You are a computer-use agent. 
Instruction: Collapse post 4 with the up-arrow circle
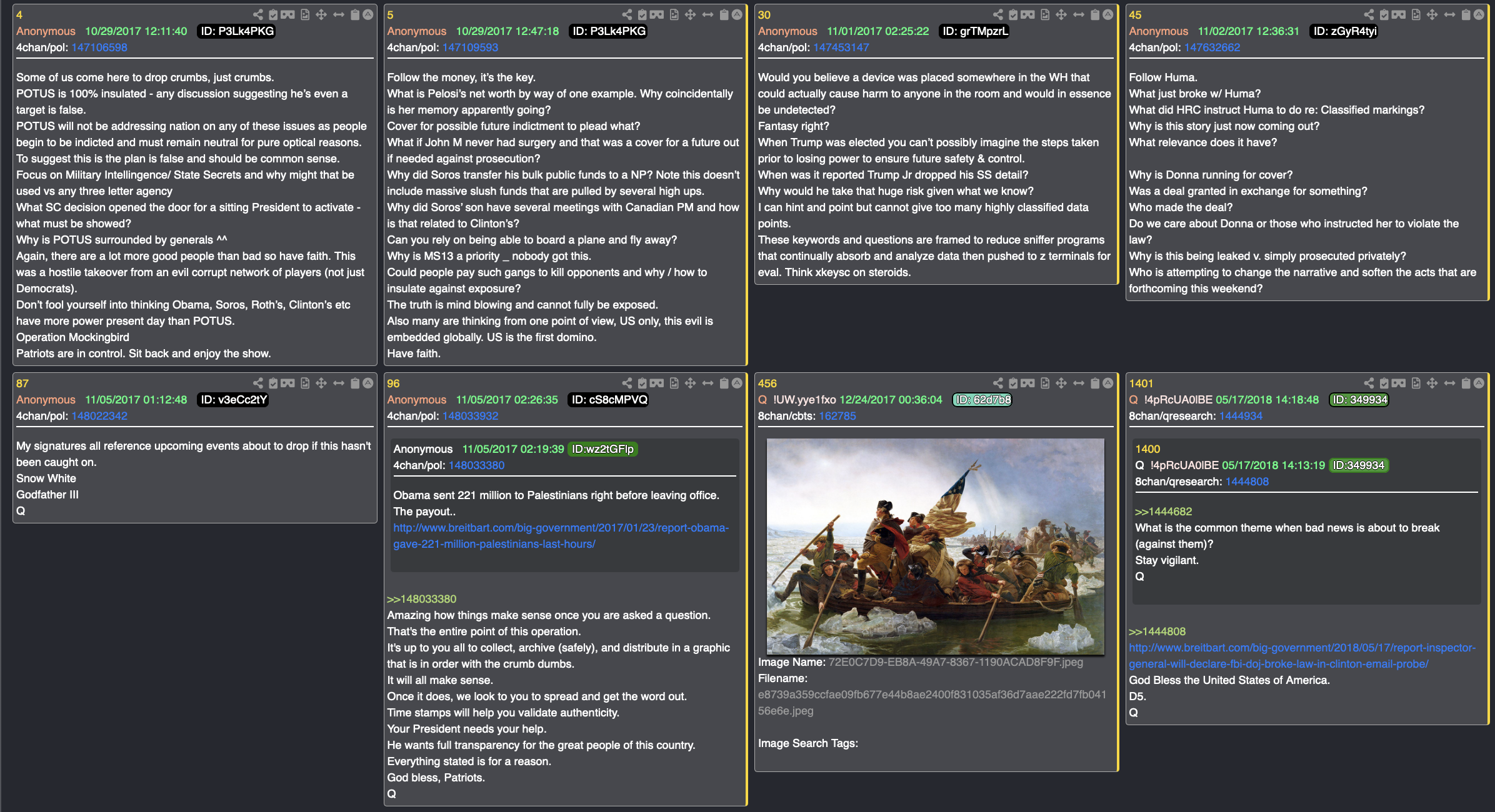(x=368, y=14)
